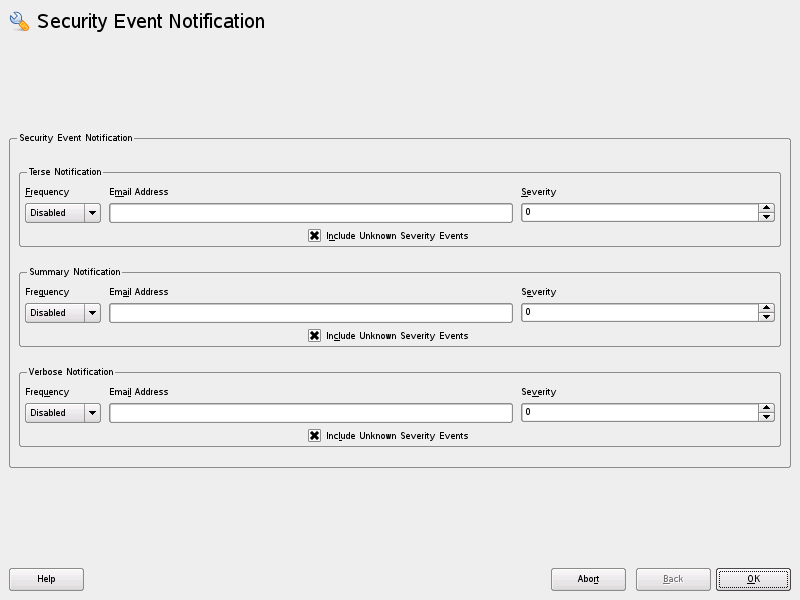Increase Severity using the Terse Notification up arrow
This screenshot has width=800, height=600.
[764, 208]
